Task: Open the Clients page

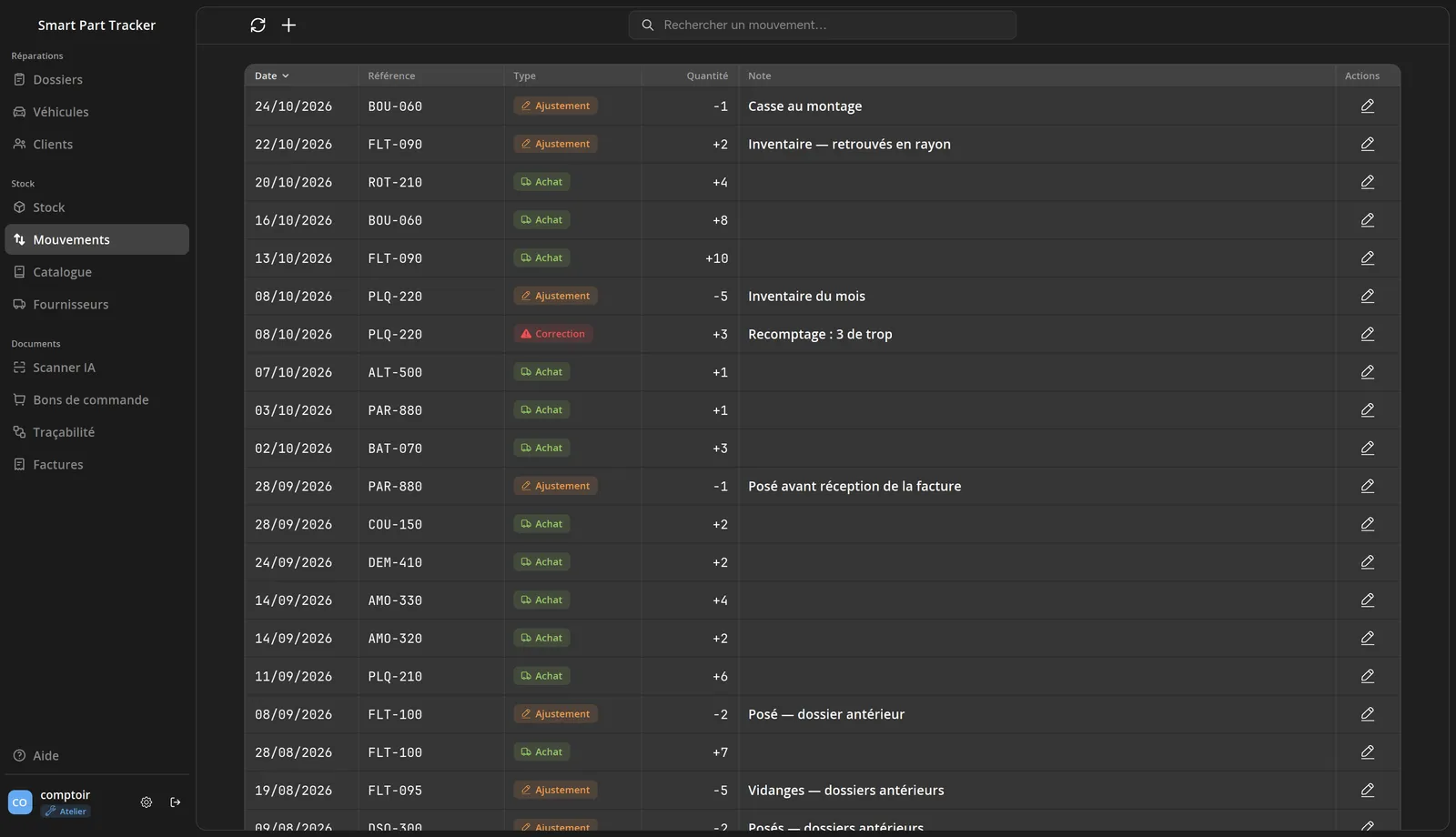Action: click(x=96, y=145)
